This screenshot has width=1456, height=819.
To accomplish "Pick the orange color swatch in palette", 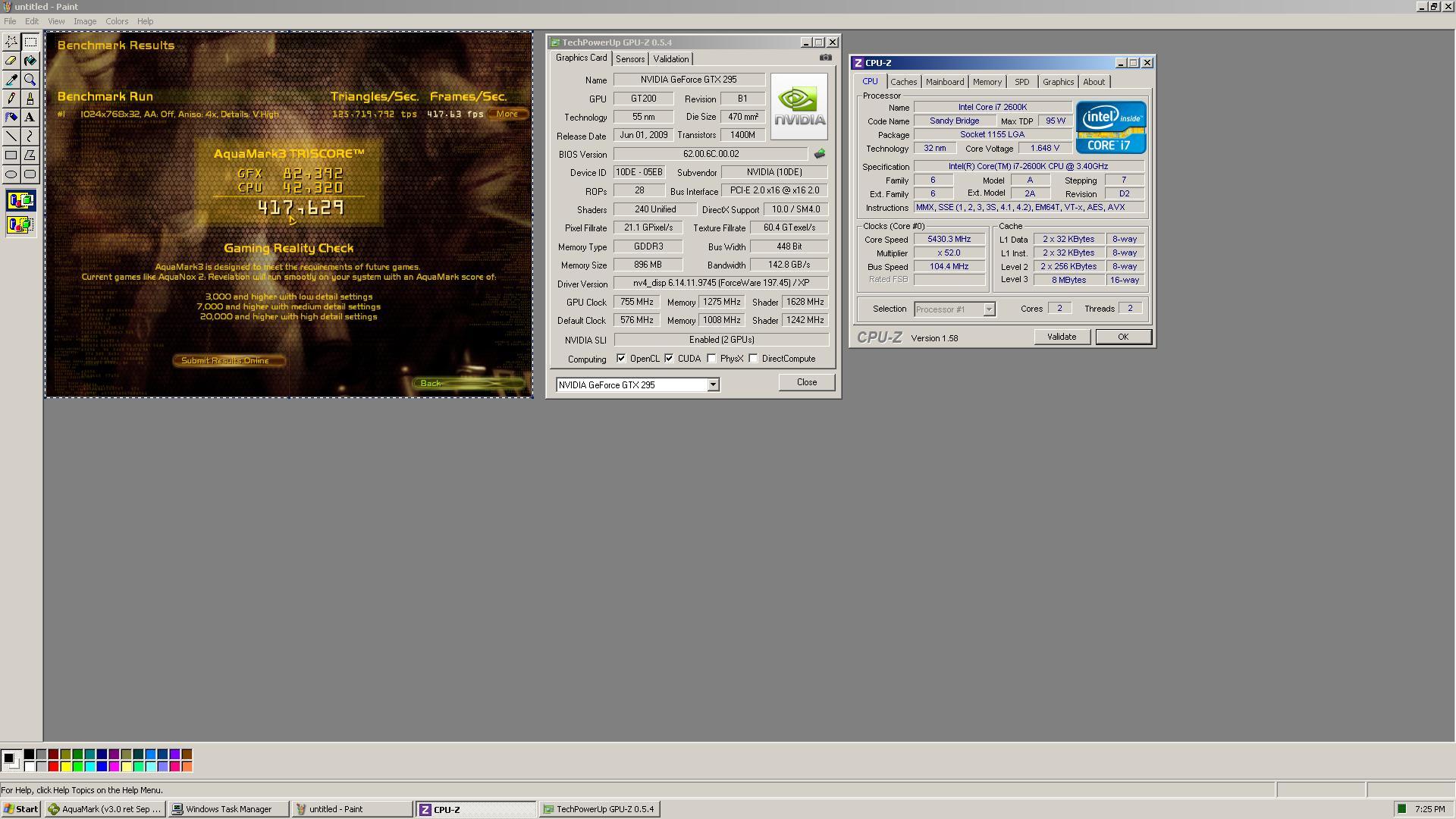I will [x=187, y=767].
